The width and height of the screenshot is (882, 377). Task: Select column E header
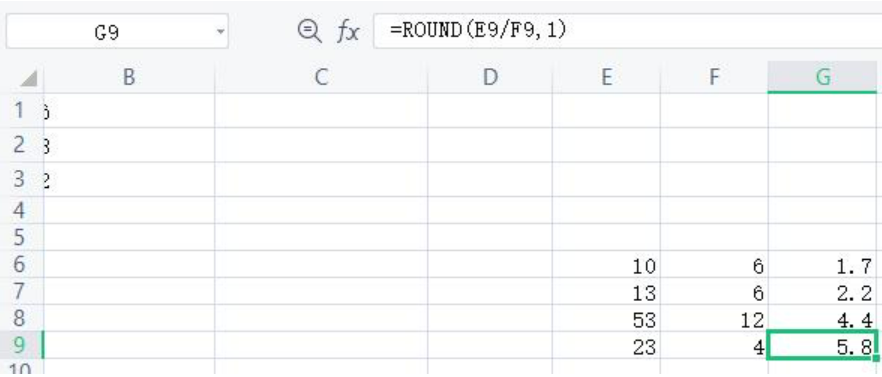[x=606, y=77]
